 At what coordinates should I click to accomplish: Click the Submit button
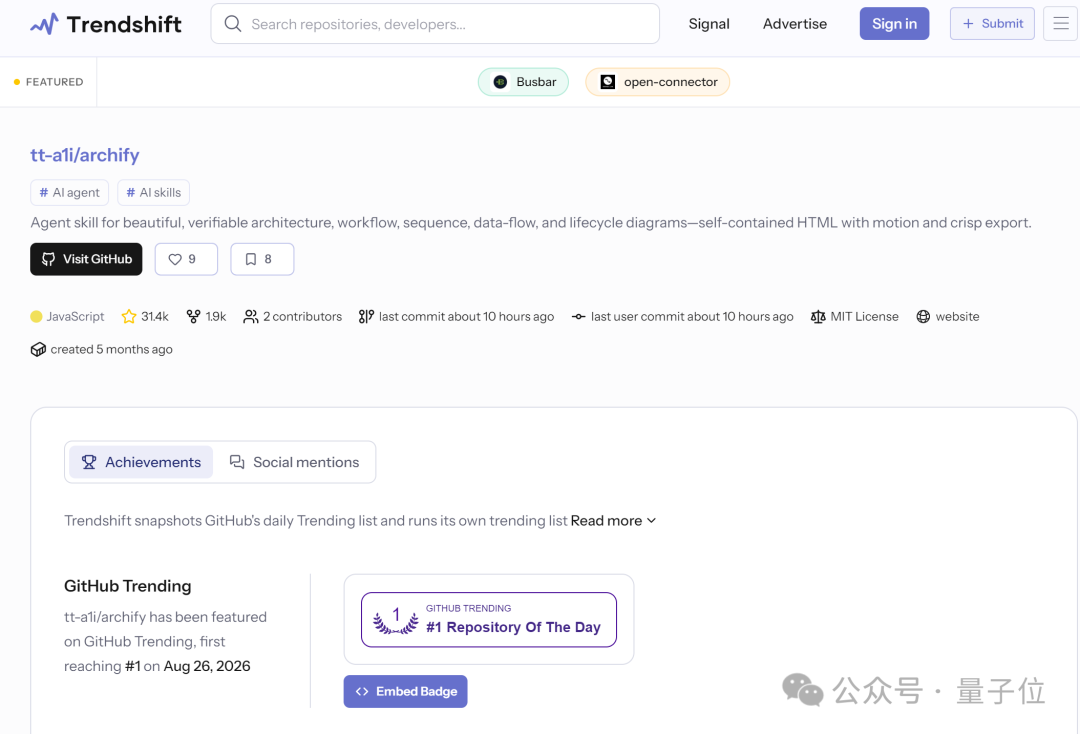(x=992, y=24)
